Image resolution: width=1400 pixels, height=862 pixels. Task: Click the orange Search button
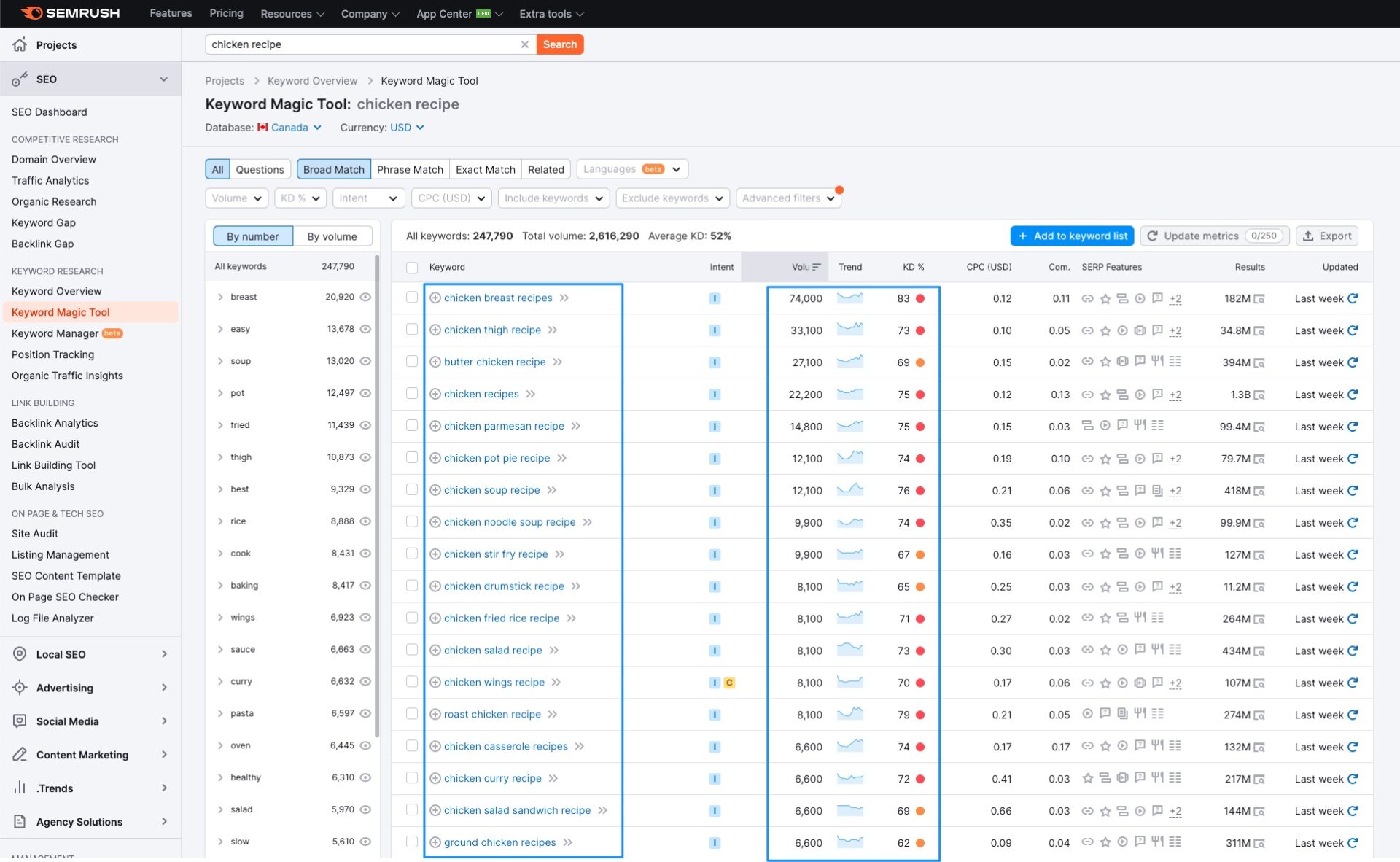click(560, 44)
